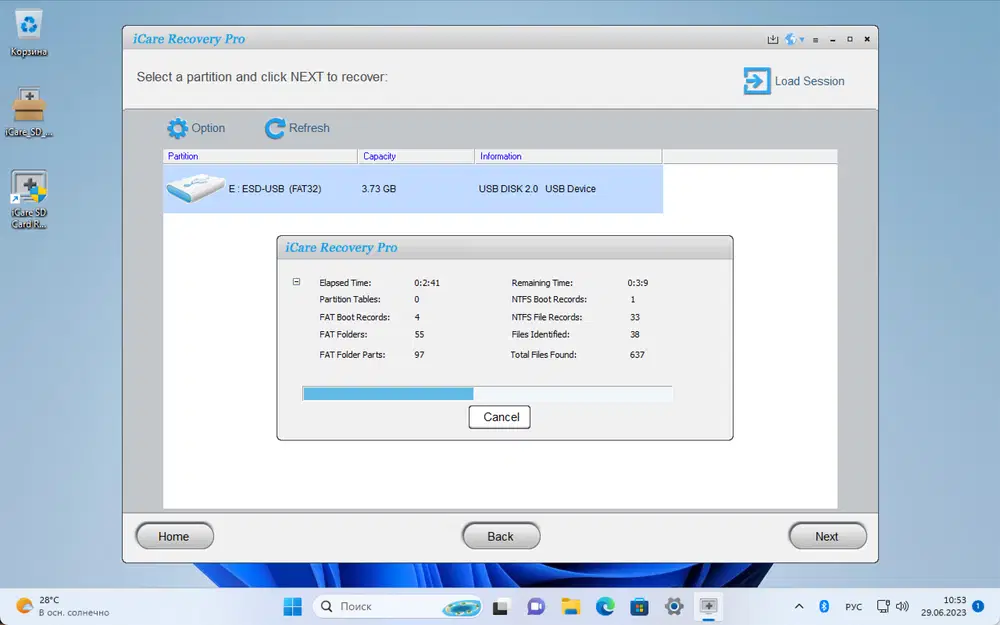Click the Total Files Found value 637
The height and width of the screenshot is (625, 1000).
pos(637,355)
